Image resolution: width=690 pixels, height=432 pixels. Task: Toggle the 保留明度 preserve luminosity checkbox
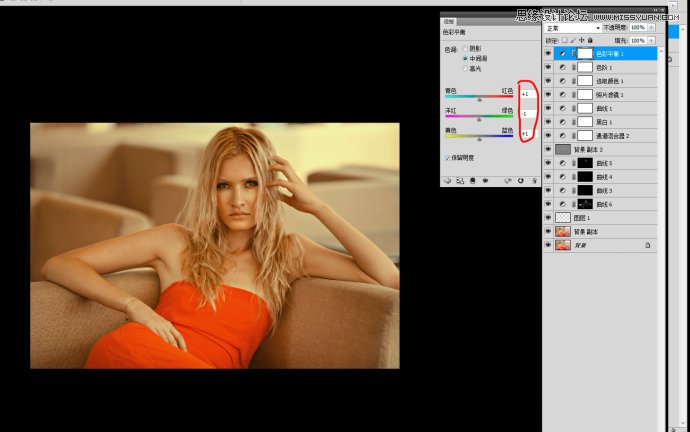point(448,157)
